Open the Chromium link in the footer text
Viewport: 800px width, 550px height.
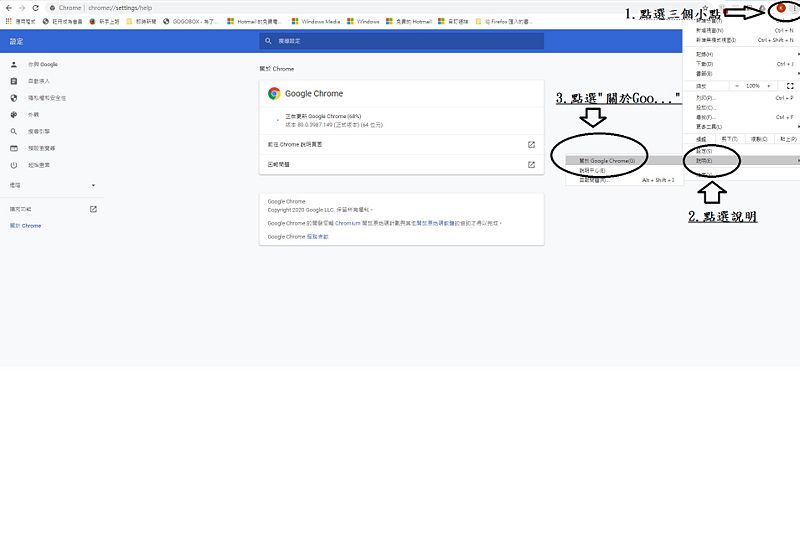click(347, 223)
